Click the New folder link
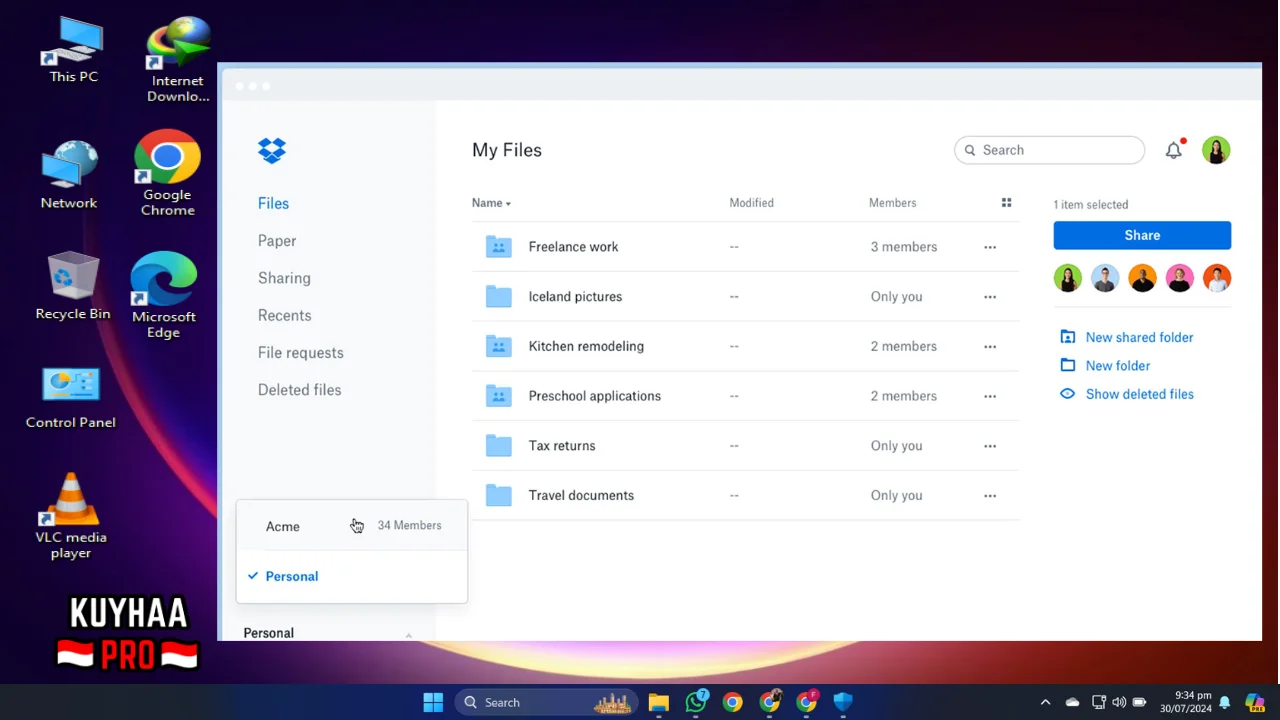1280x720 pixels. [1118, 365]
